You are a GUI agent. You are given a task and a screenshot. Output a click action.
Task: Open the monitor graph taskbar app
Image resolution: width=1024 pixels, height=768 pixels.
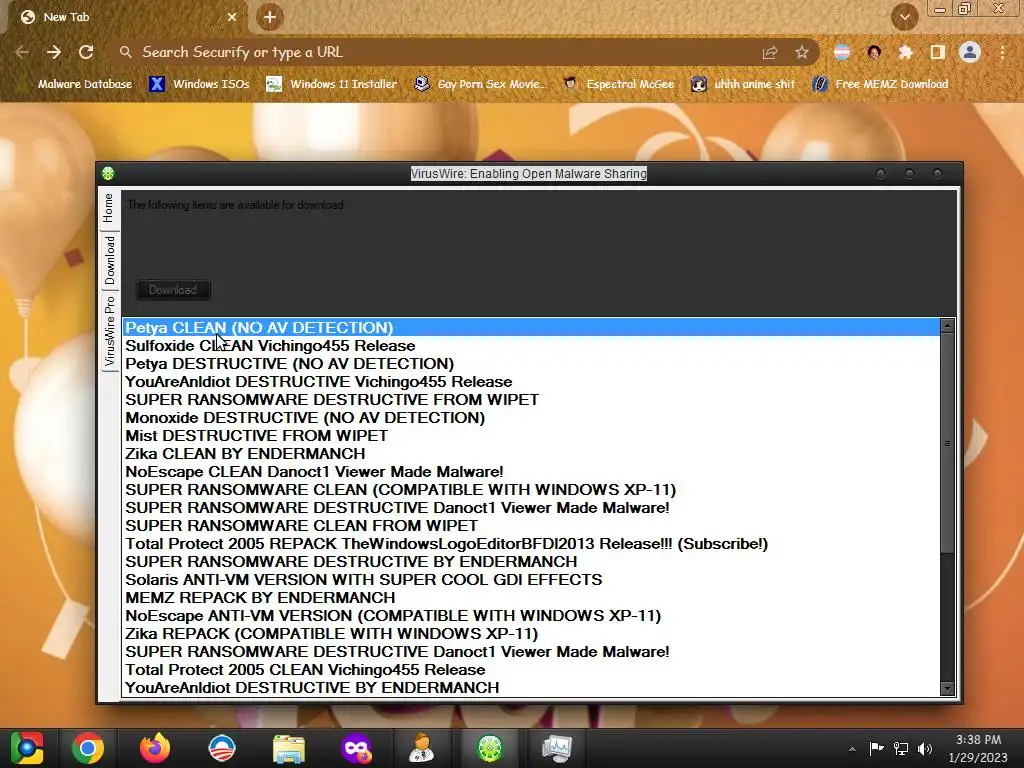pyautogui.click(x=557, y=748)
